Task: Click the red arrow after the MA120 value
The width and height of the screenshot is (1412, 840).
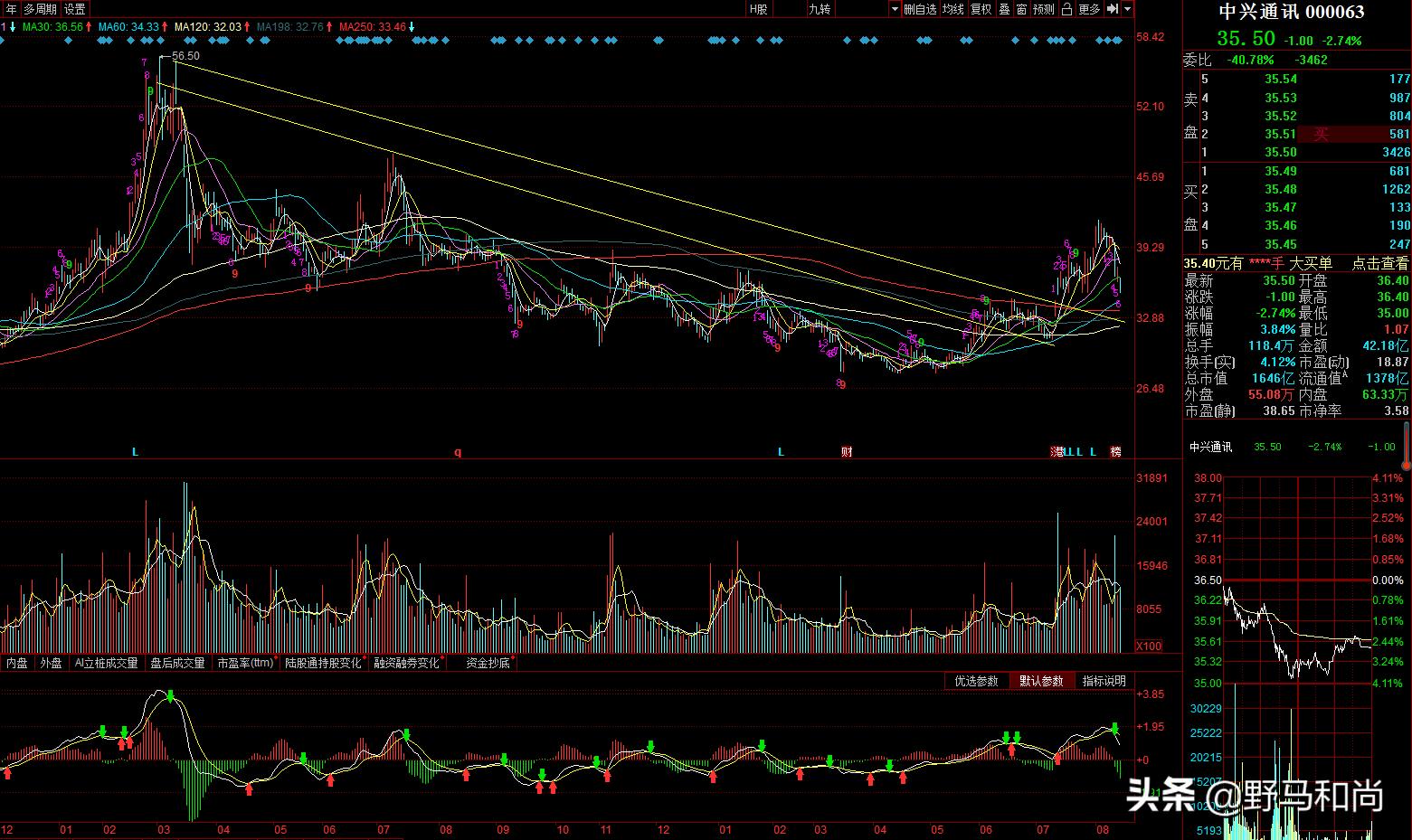Action: point(248,27)
